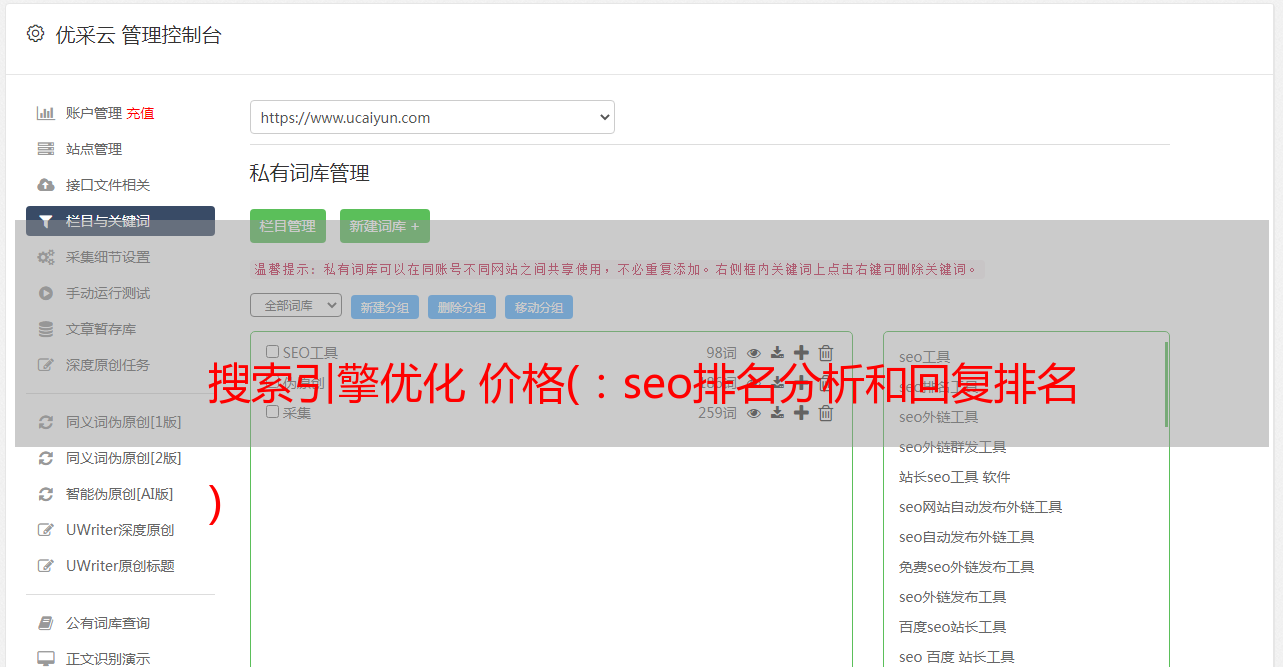This screenshot has width=1283, height=667.
Task: Select 栏目与关键词 in the sidebar
Action: click(120, 221)
